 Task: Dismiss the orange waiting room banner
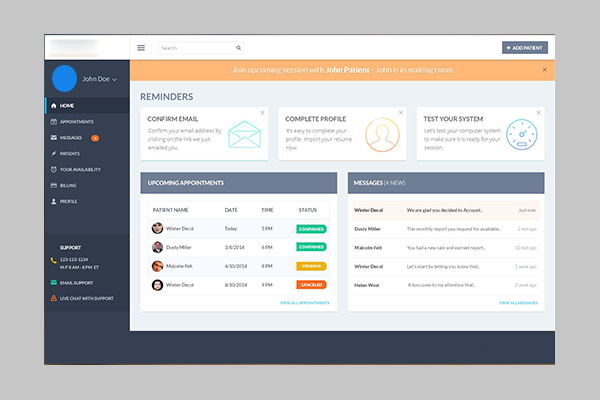coord(544,70)
